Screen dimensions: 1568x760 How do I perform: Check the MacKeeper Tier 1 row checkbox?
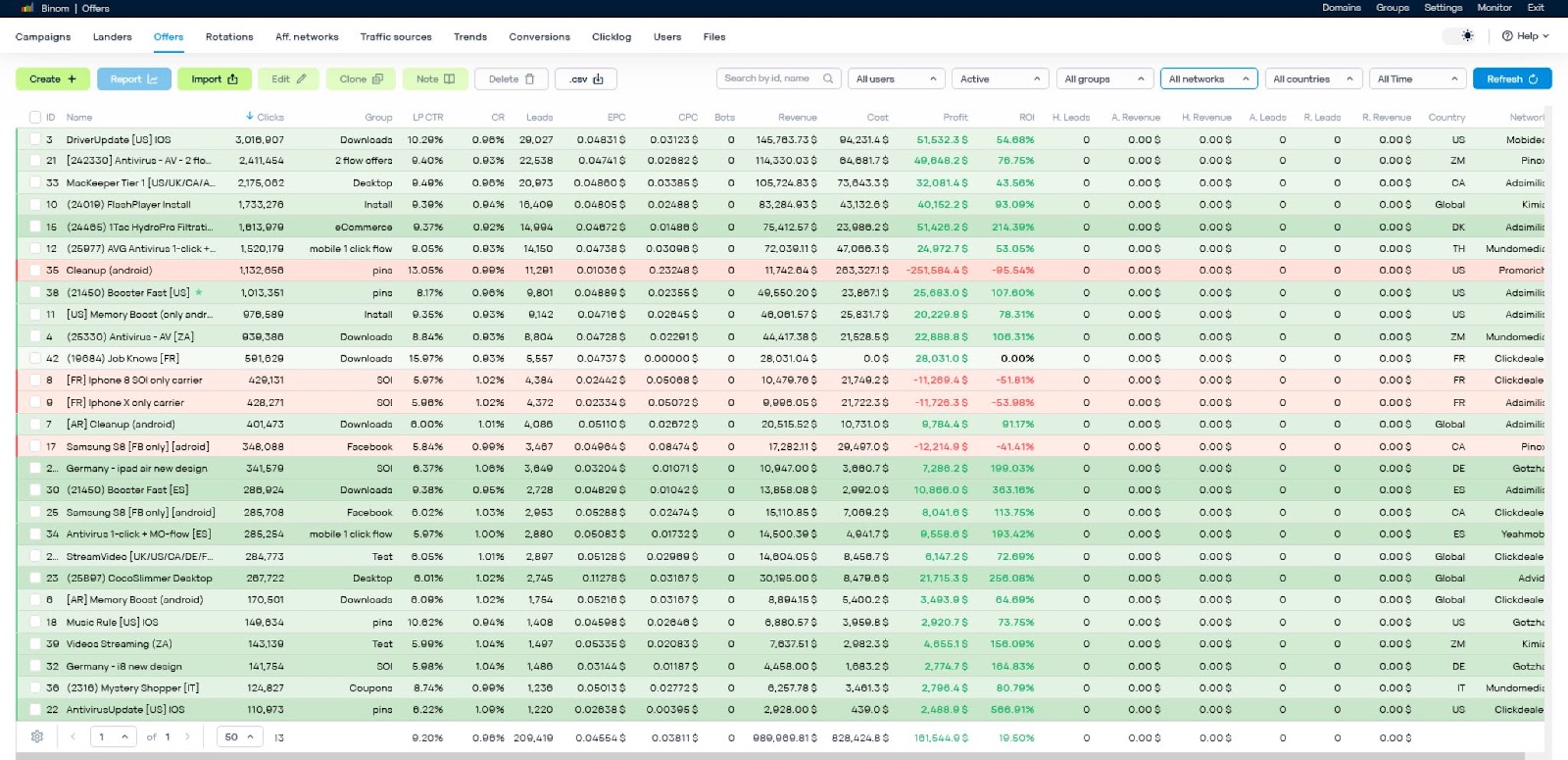pyautogui.click(x=35, y=182)
